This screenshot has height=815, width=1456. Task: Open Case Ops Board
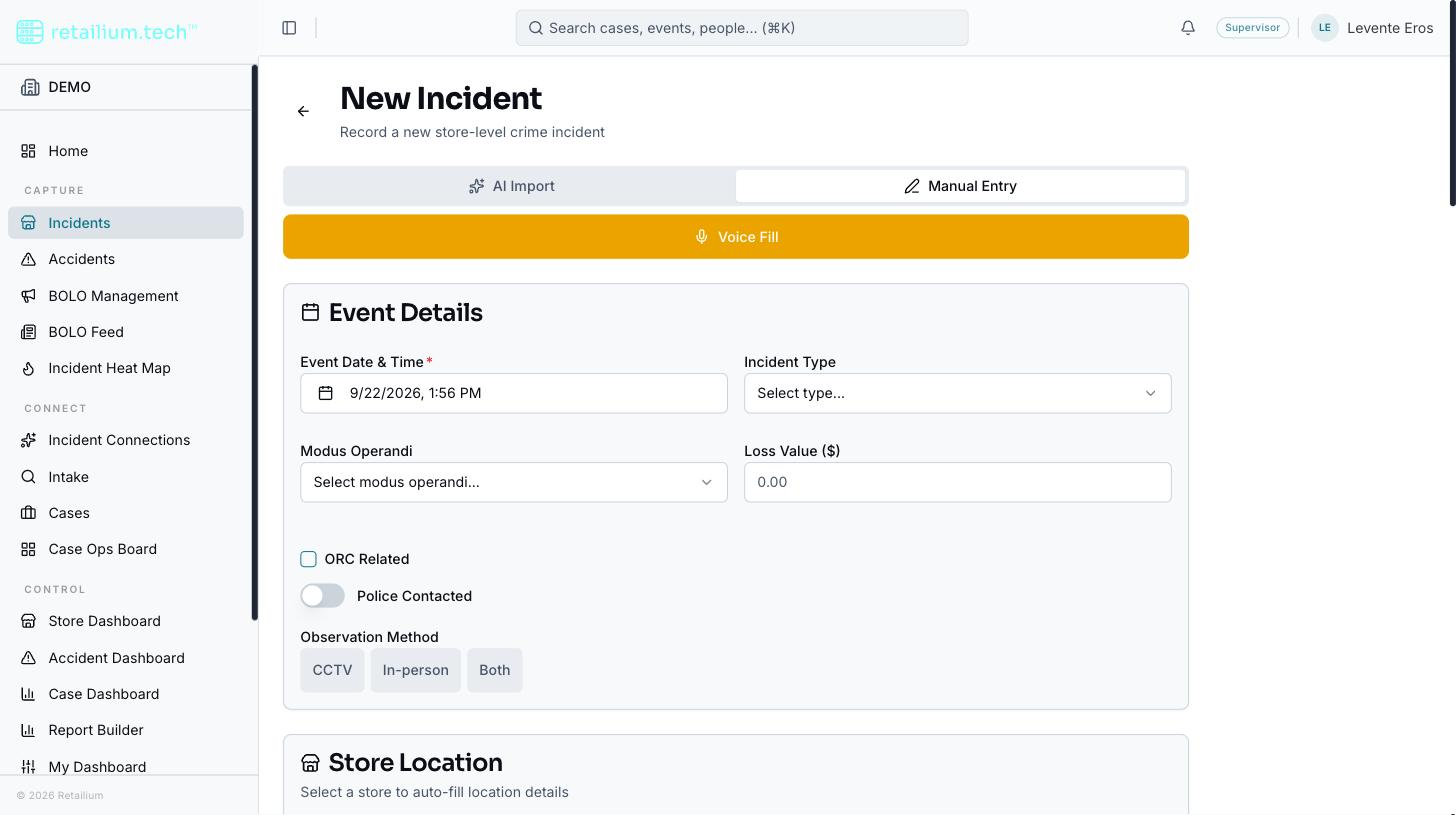point(126,549)
